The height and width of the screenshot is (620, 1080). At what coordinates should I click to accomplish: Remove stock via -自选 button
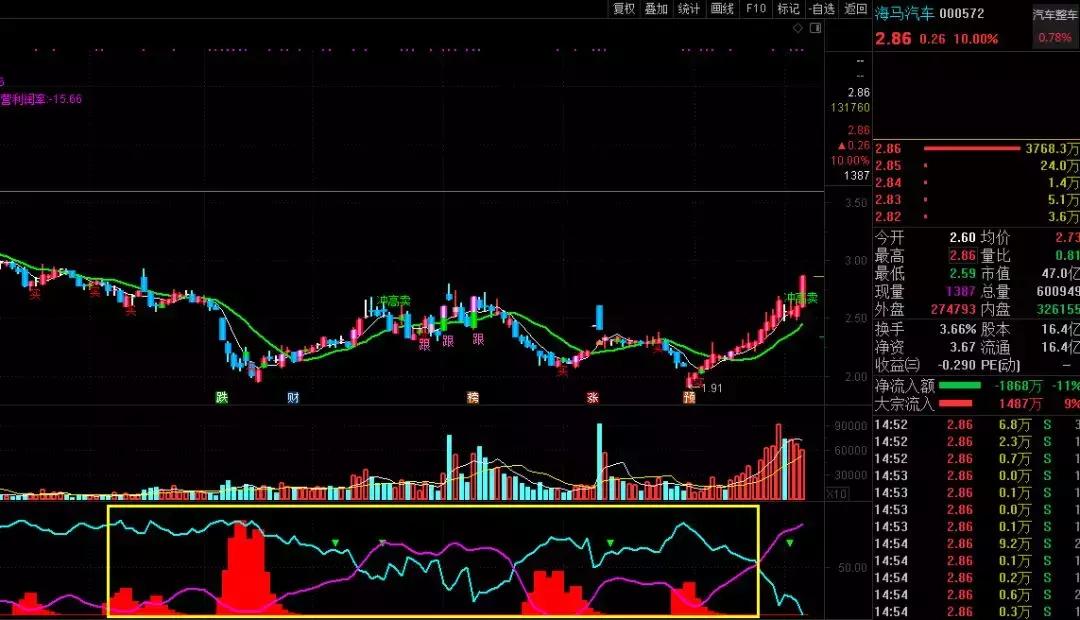click(822, 8)
